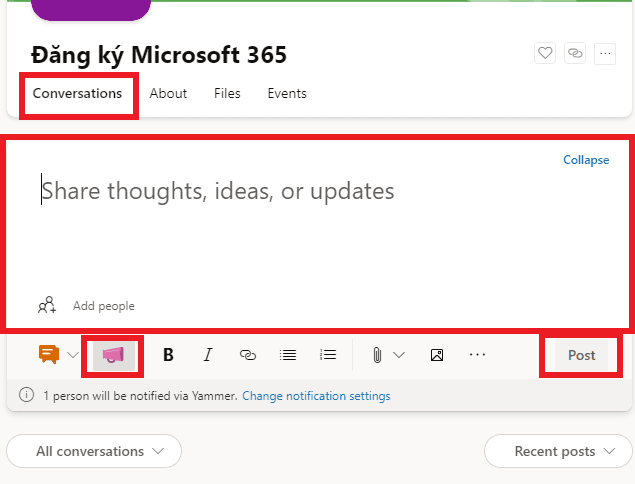Switch to the Events tab
Screen dimensions: 635x484
pyautogui.click(x=287, y=94)
